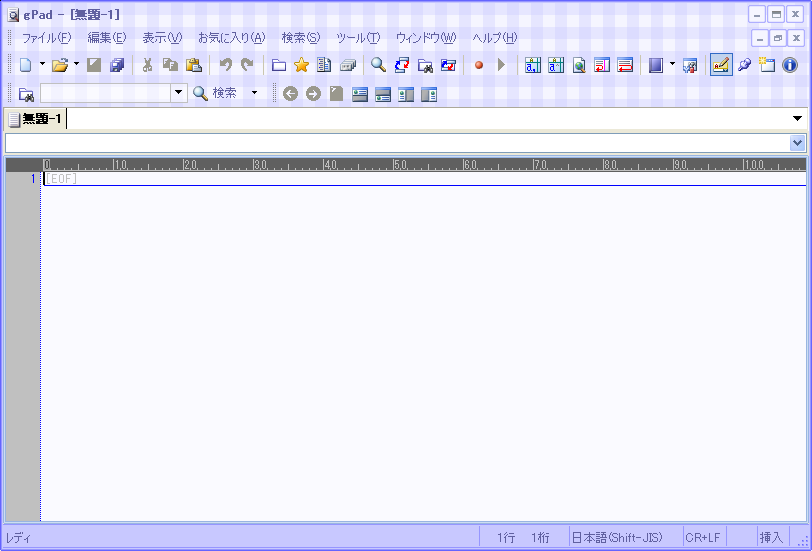
Task: Click the Undo arrow icon
Action: pyautogui.click(x=225, y=65)
